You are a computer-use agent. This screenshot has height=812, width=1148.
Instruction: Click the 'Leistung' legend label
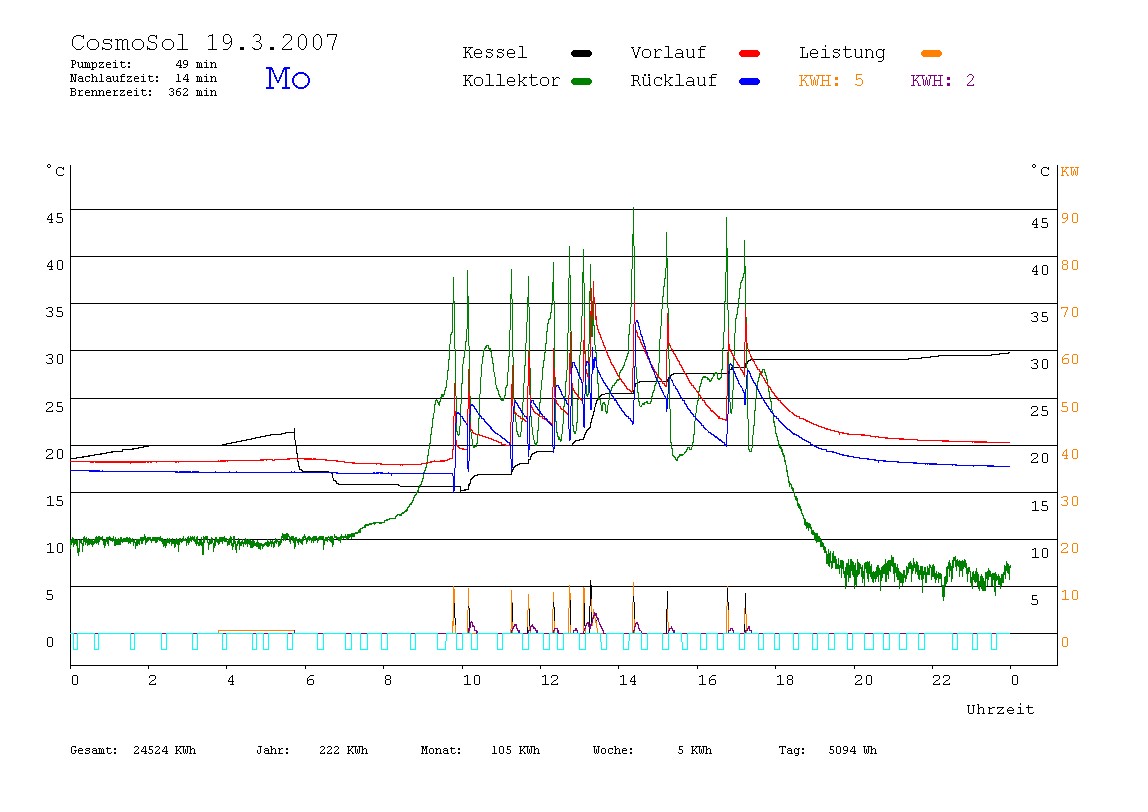click(x=842, y=53)
